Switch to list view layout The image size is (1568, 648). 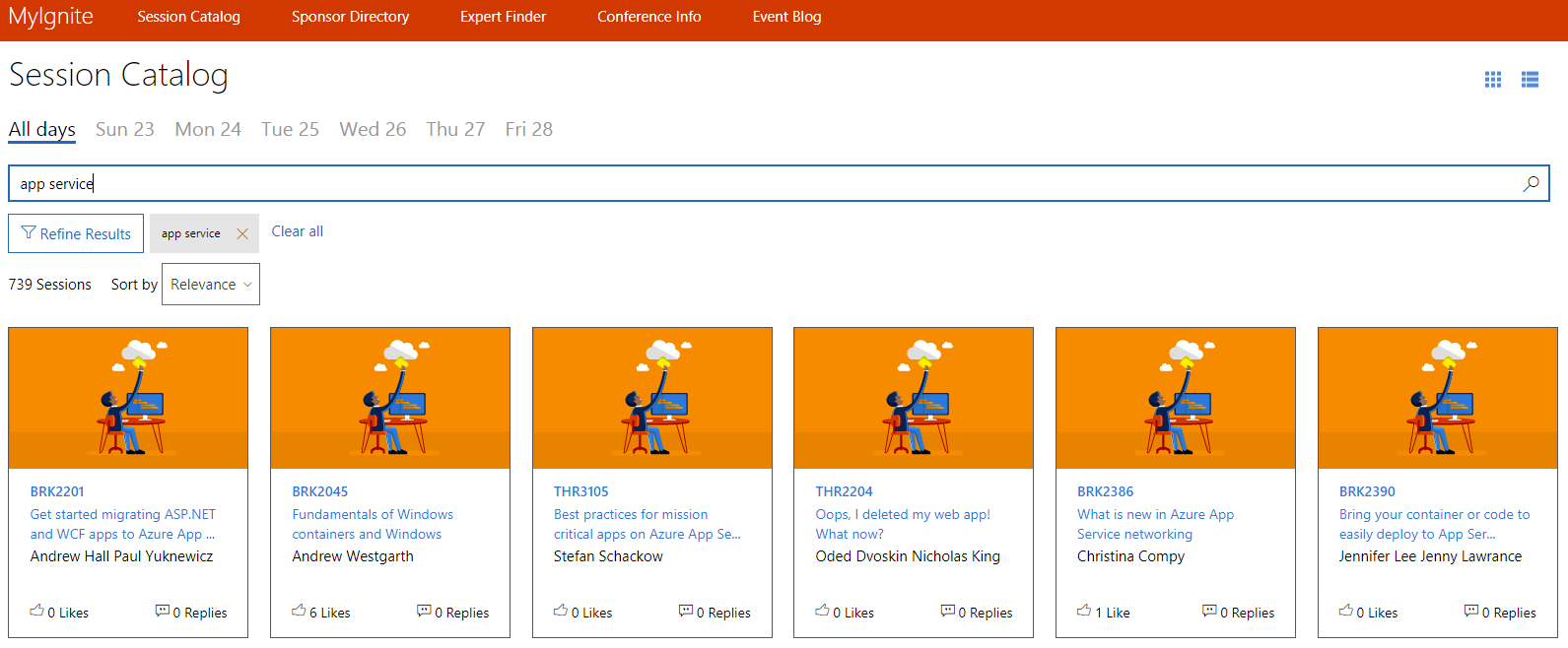(1530, 80)
